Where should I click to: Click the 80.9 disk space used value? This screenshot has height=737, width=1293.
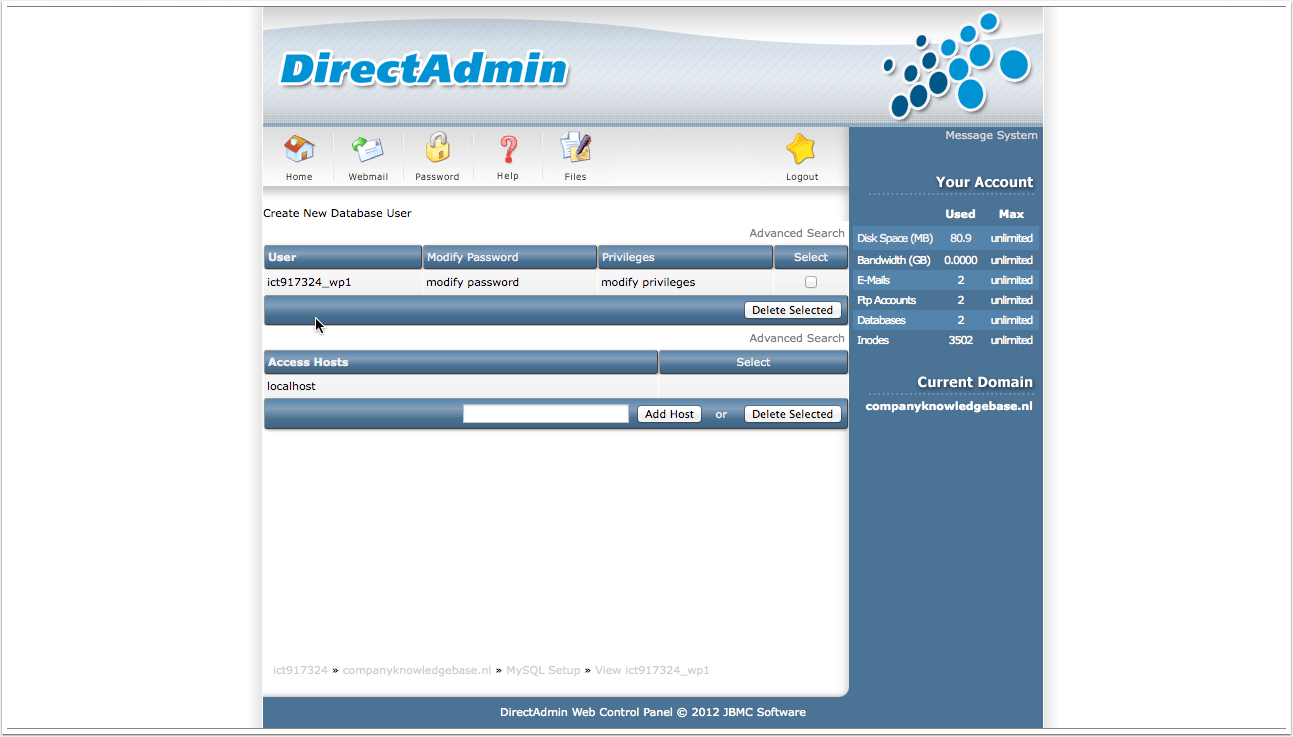tap(961, 239)
